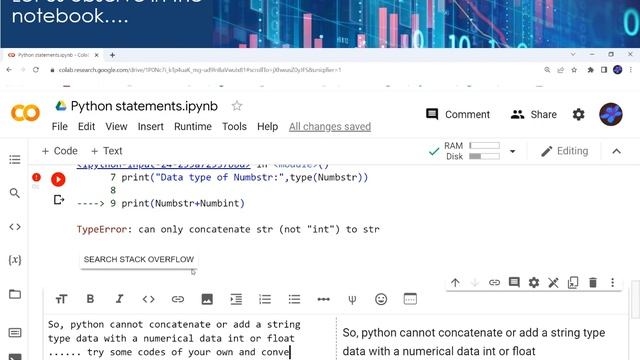Image resolution: width=640 pixels, height=360 pixels.
Task: Format selection as code
Action: 148,299
